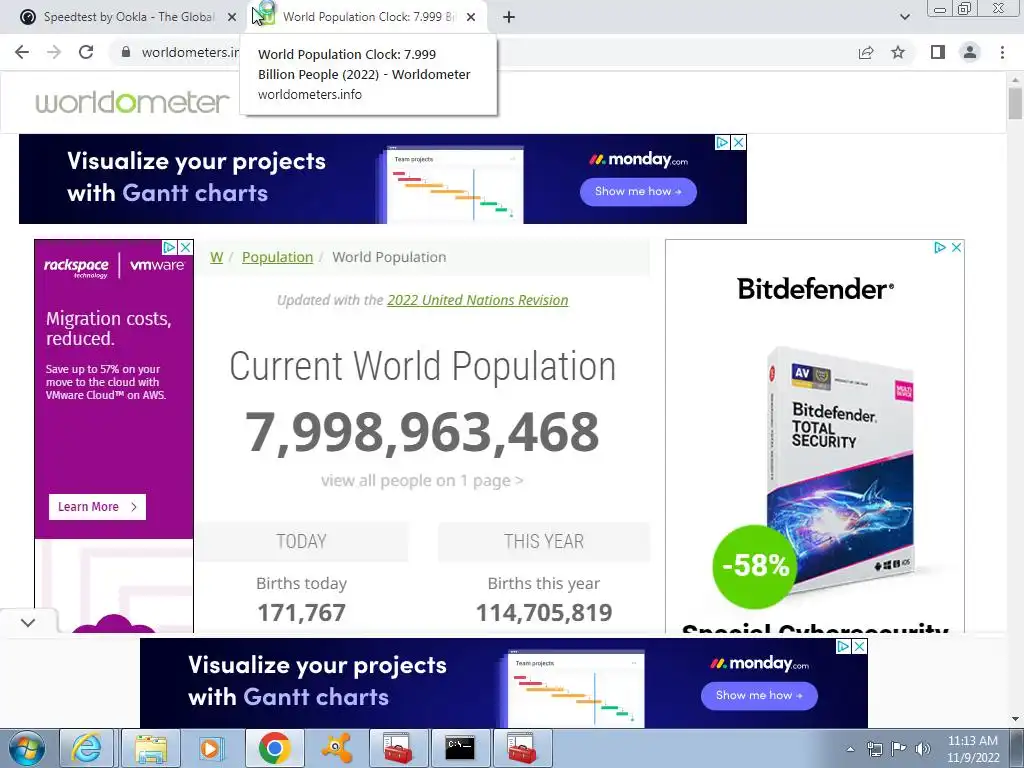Click the page vertical scrollbar thumb
This screenshot has height=768, width=1024.
pyautogui.click(x=1015, y=103)
